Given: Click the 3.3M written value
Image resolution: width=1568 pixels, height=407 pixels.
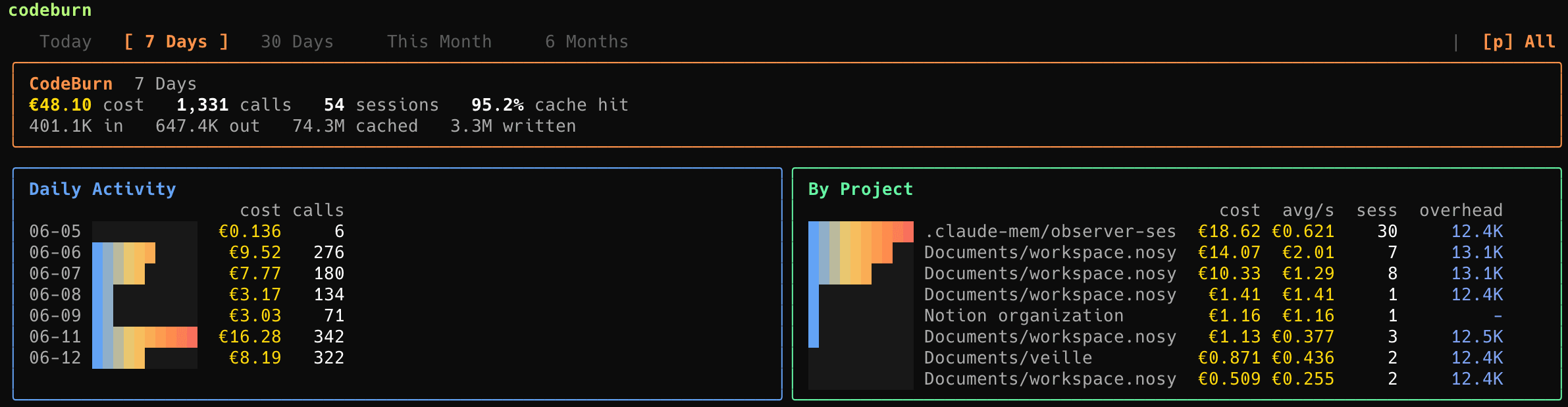Looking at the screenshot, I should pyautogui.click(x=513, y=126).
